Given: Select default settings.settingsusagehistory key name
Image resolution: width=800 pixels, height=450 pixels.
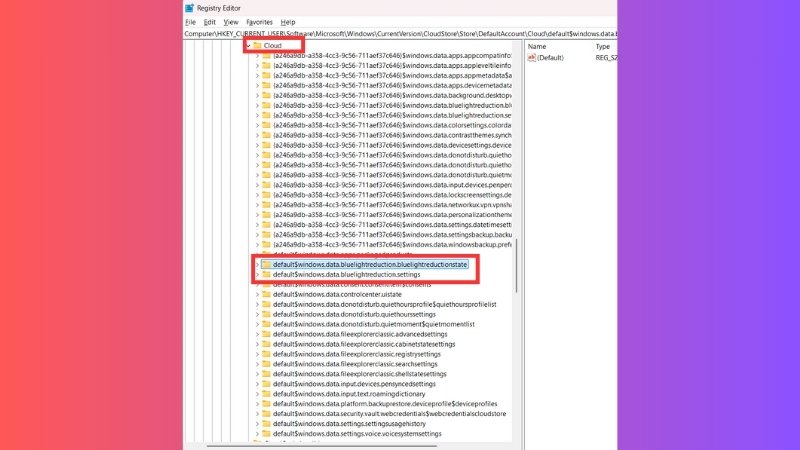Looking at the screenshot, I should pos(349,423).
